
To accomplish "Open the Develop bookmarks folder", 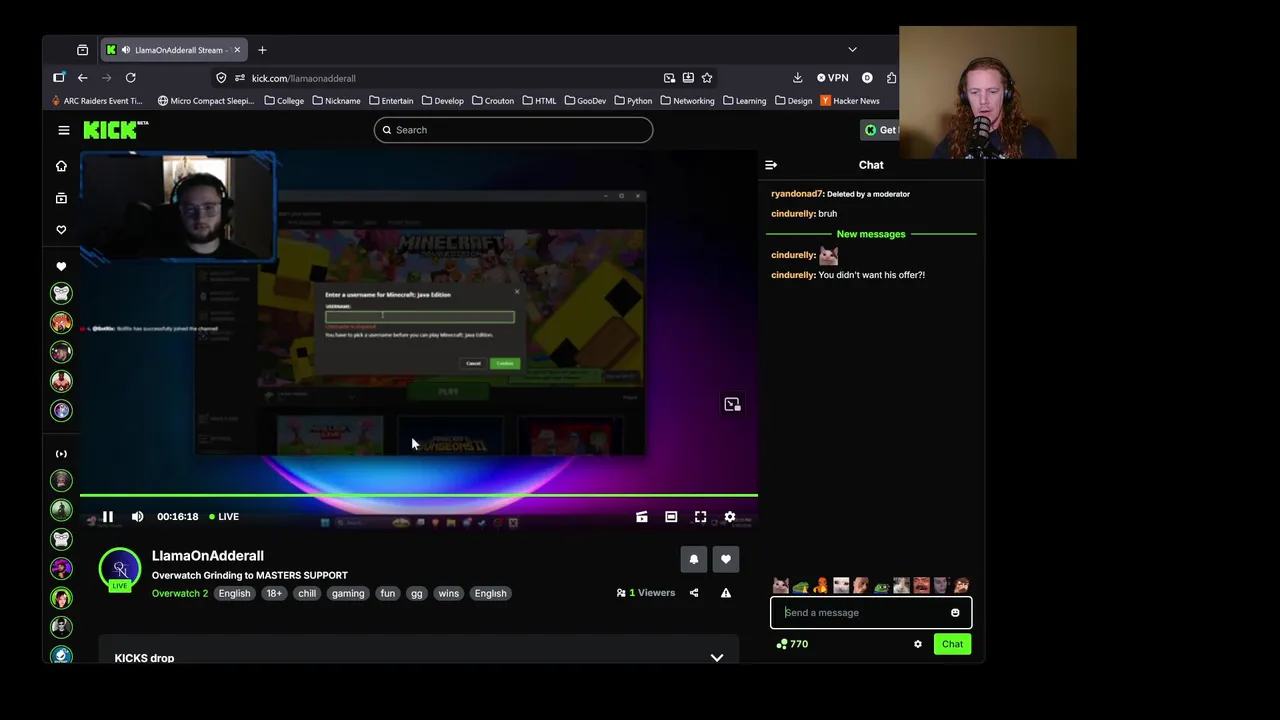I will coord(443,101).
